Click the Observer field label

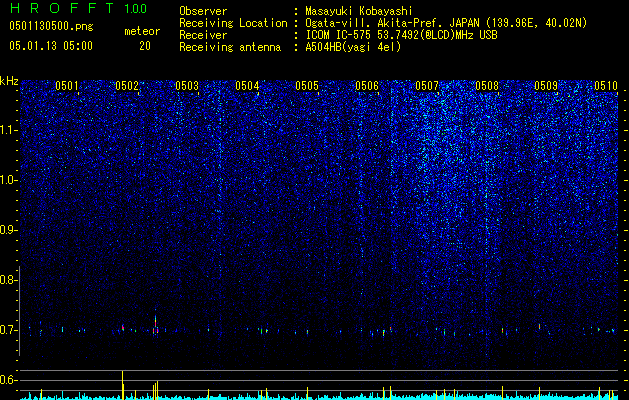coord(203,11)
